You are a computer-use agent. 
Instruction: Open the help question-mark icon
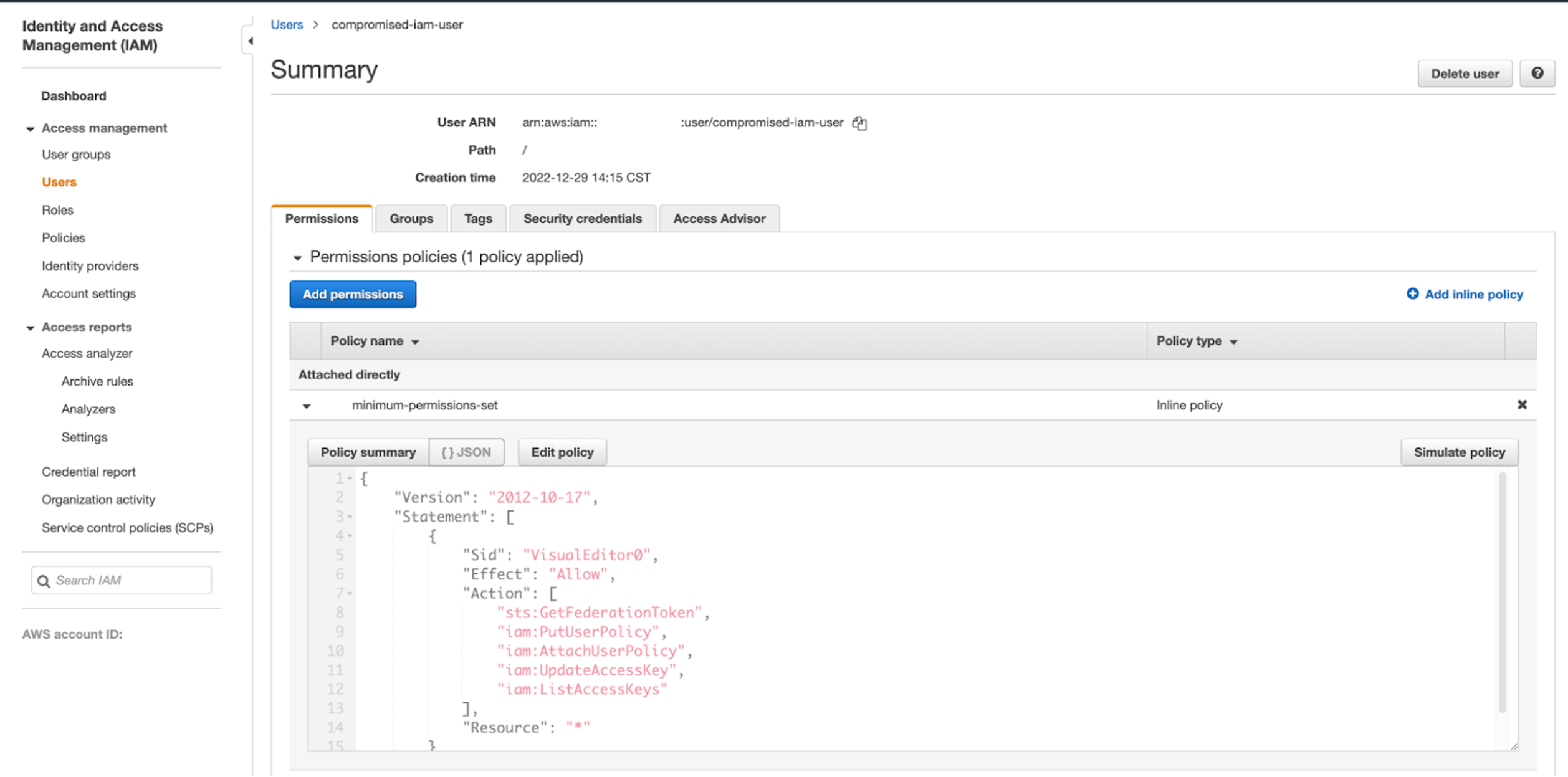(x=1537, y=74)
